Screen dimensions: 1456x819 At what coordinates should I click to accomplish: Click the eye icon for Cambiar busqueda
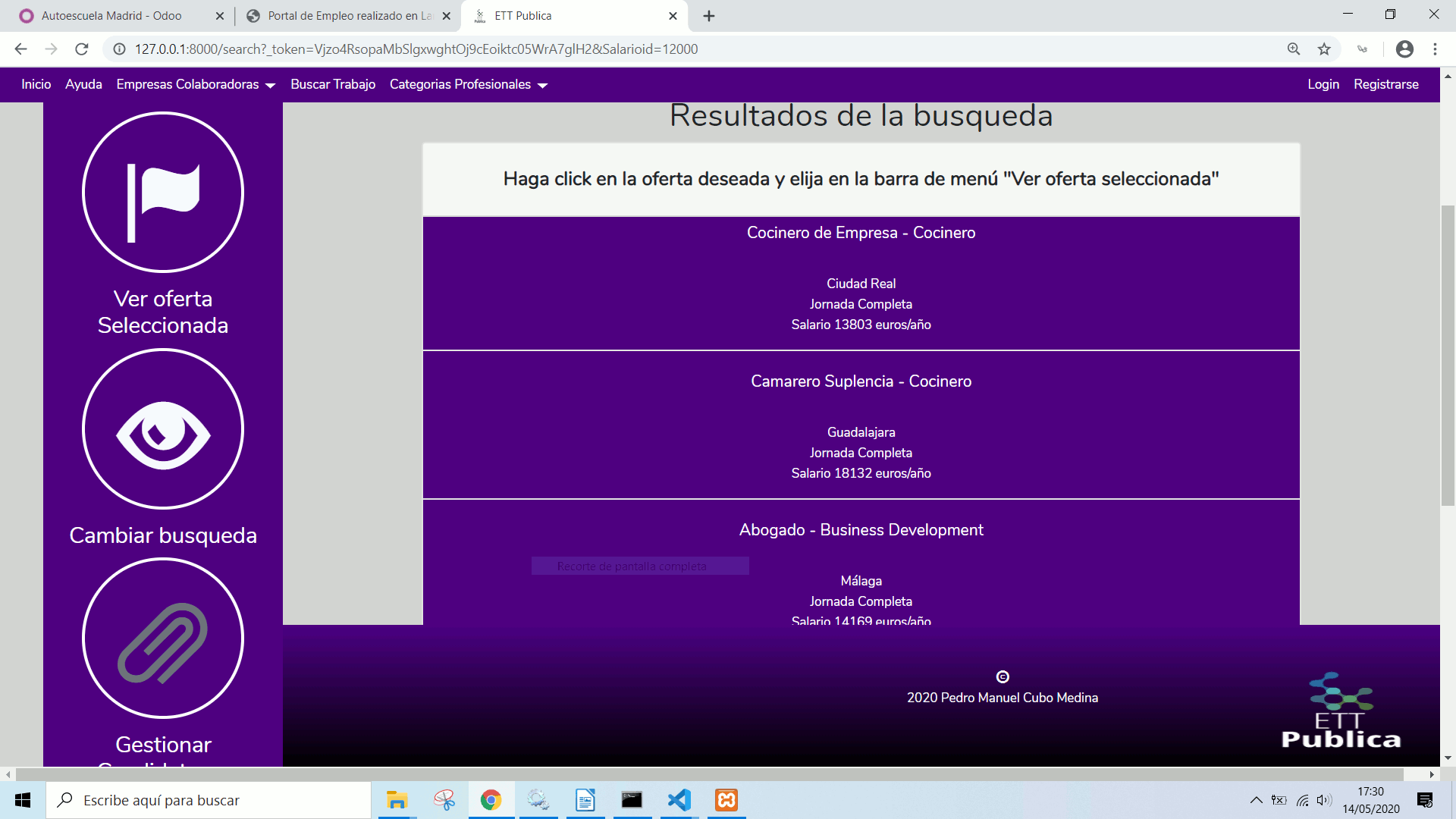point(163,430)
